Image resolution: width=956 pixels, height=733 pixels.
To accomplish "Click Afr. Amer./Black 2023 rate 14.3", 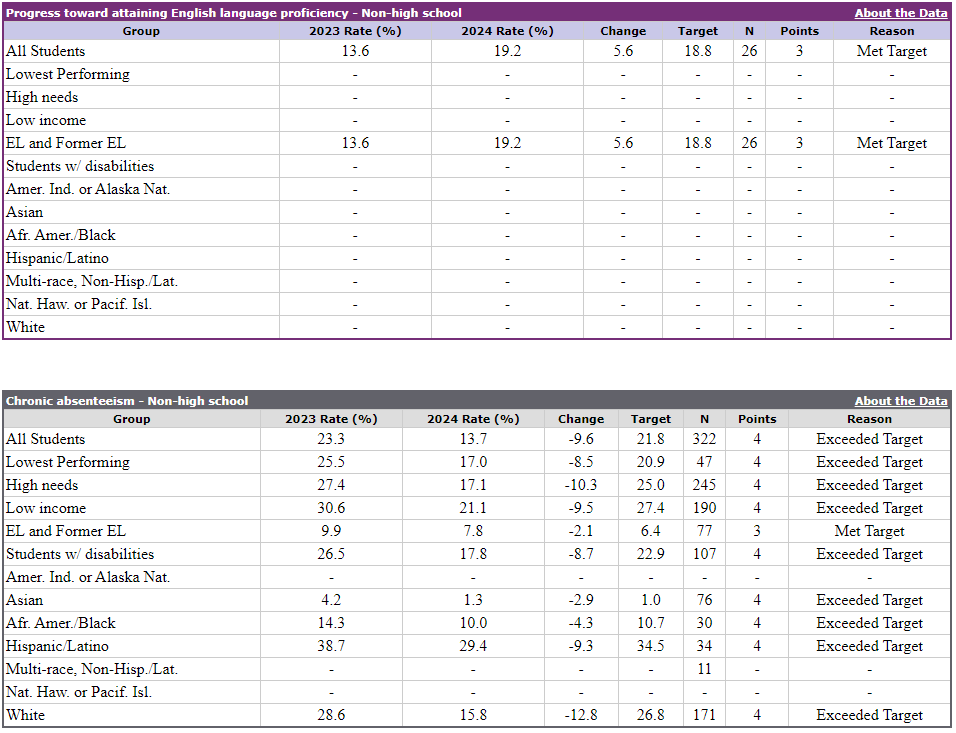I will (x=331, y=623).
